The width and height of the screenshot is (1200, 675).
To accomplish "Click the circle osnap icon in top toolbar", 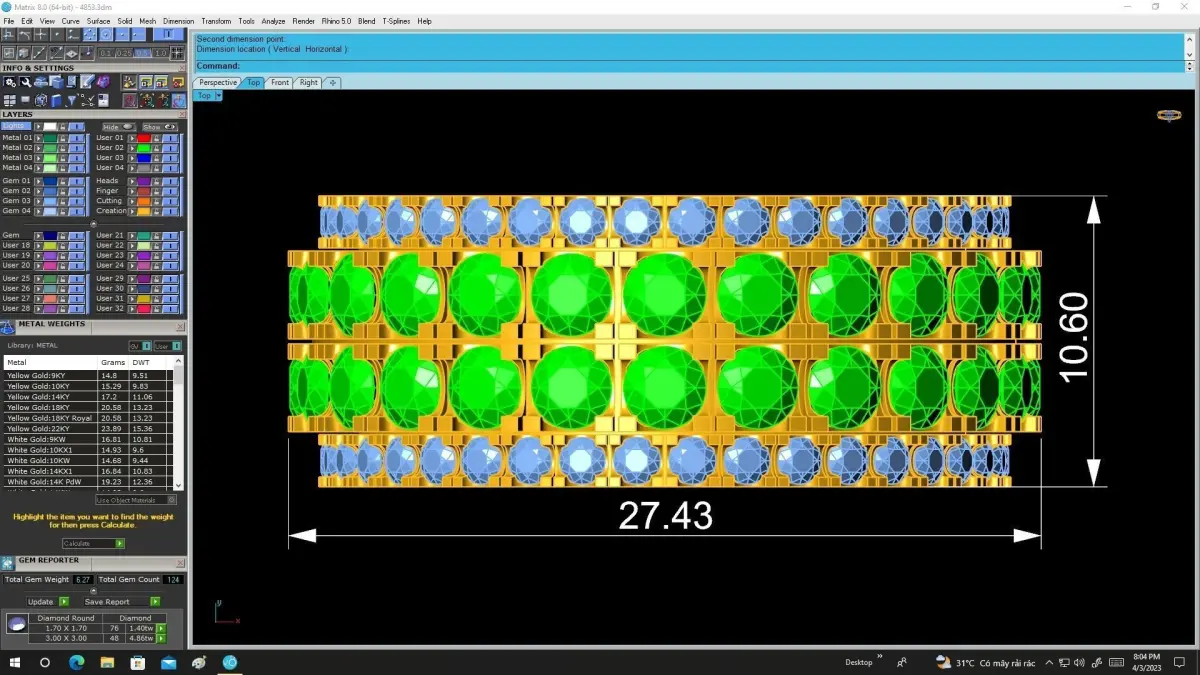I will pos(106,34).
